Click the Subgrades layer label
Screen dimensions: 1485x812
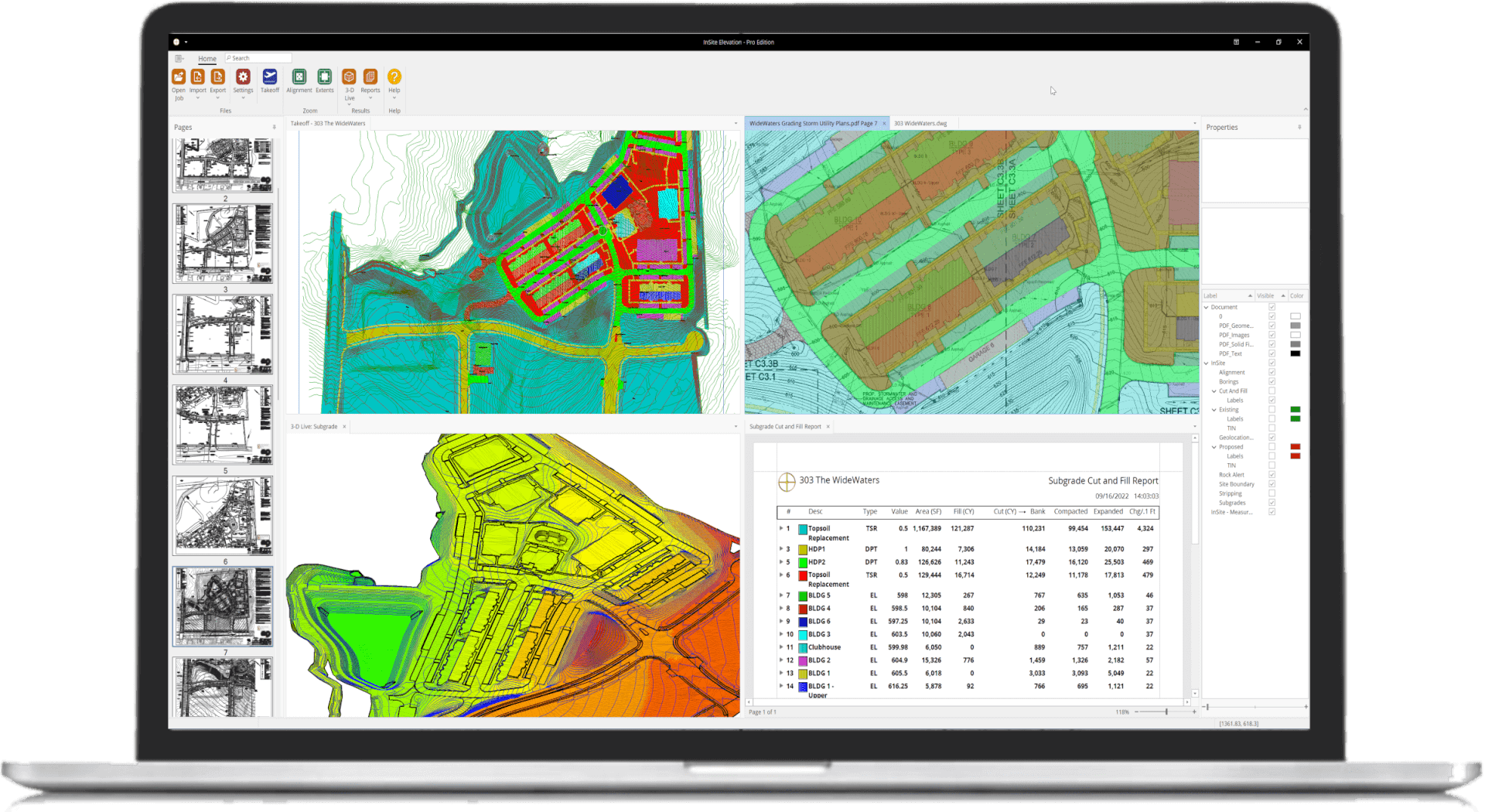(1232, 503)
